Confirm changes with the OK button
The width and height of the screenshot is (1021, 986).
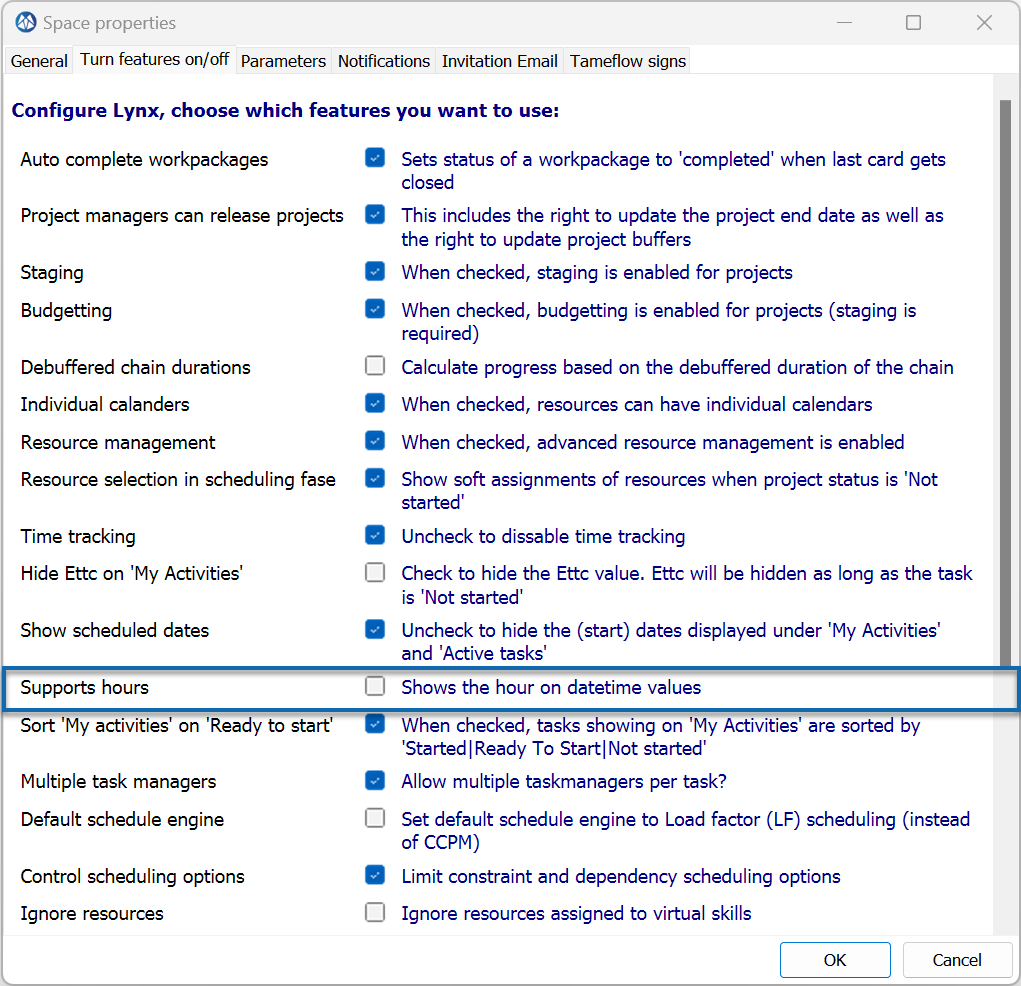point(835,960)
